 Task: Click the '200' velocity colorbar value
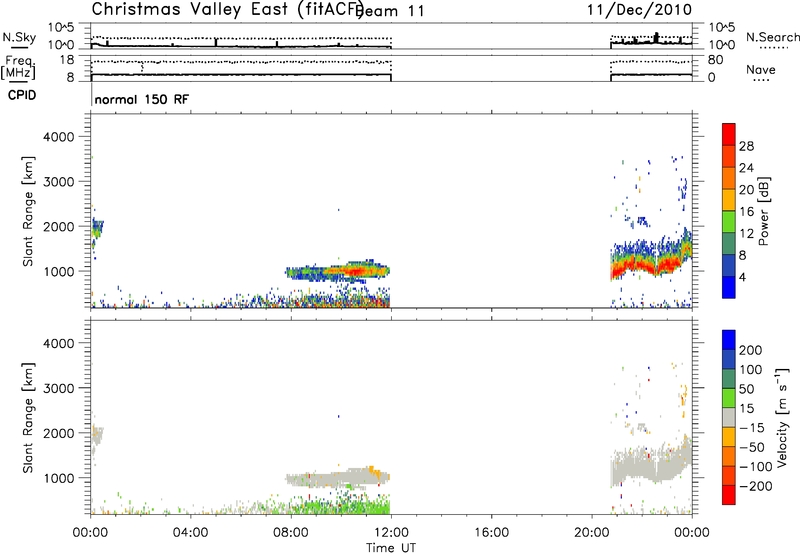[751, 350]
